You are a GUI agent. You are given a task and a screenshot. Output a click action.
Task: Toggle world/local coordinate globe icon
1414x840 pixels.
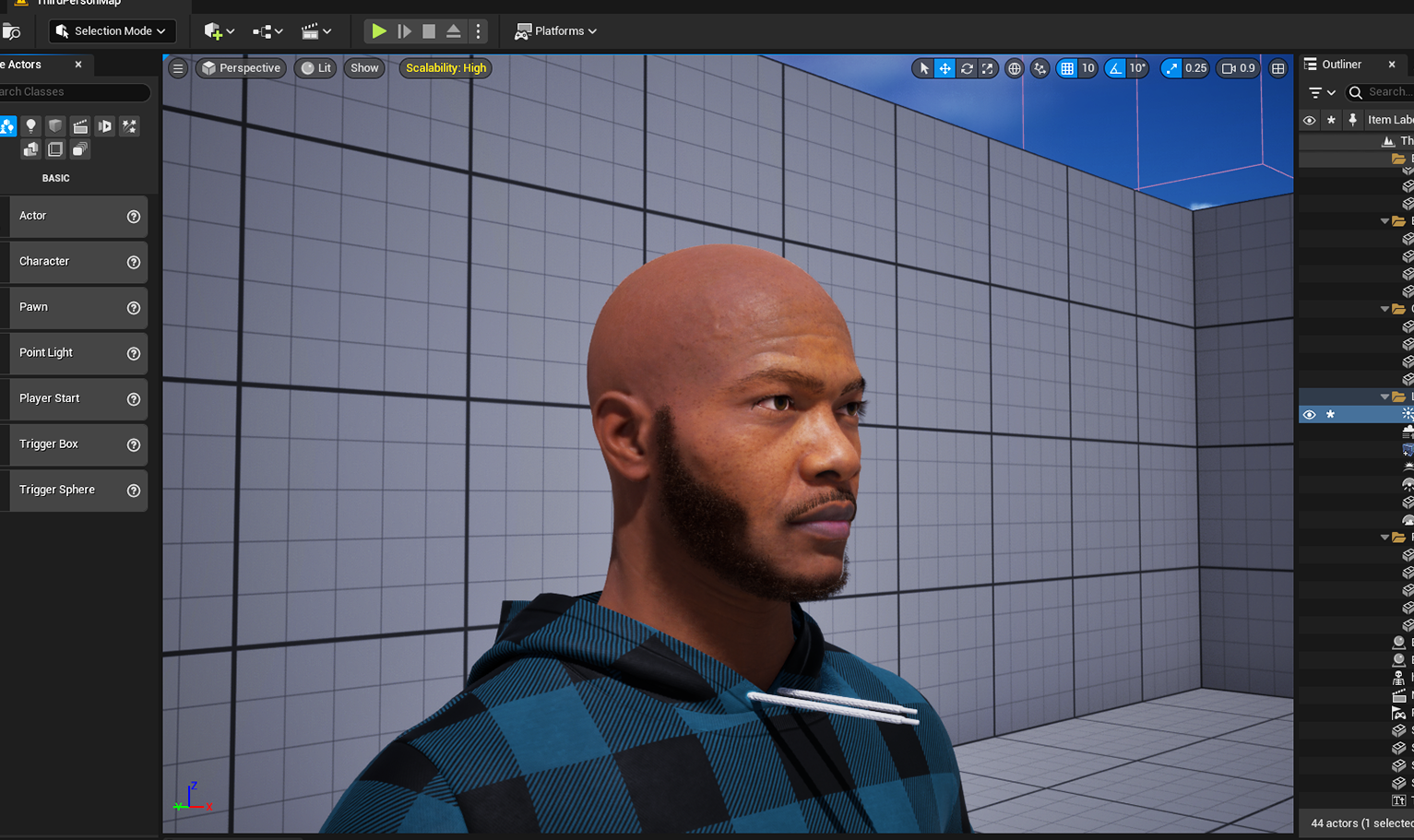point(1015,68)
